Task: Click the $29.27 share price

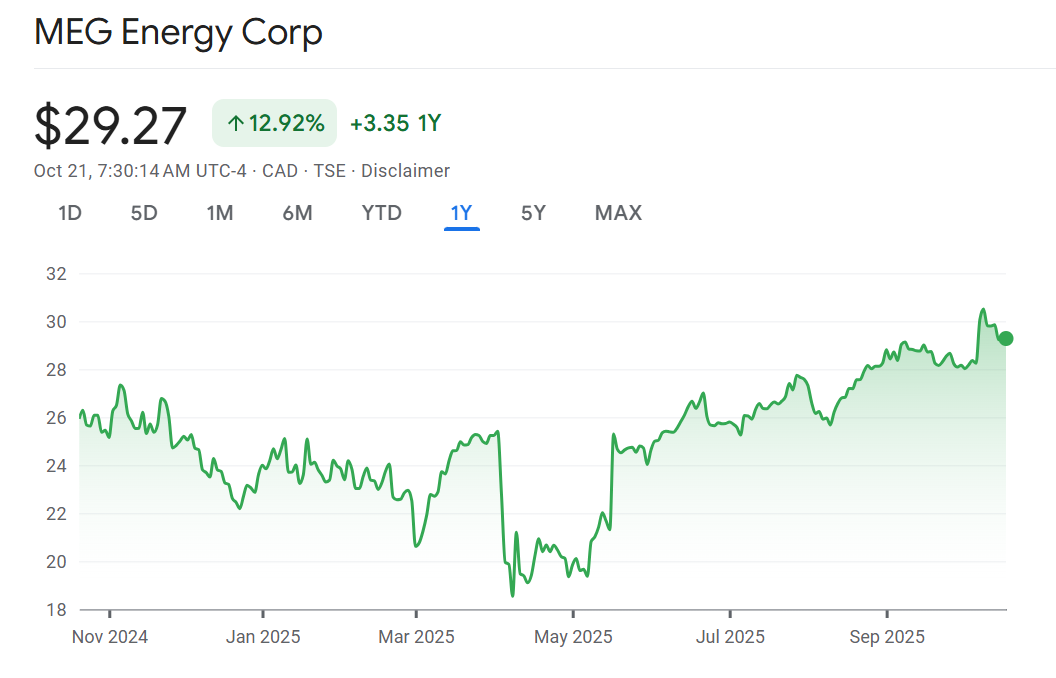Action: (x=111, y=125)
